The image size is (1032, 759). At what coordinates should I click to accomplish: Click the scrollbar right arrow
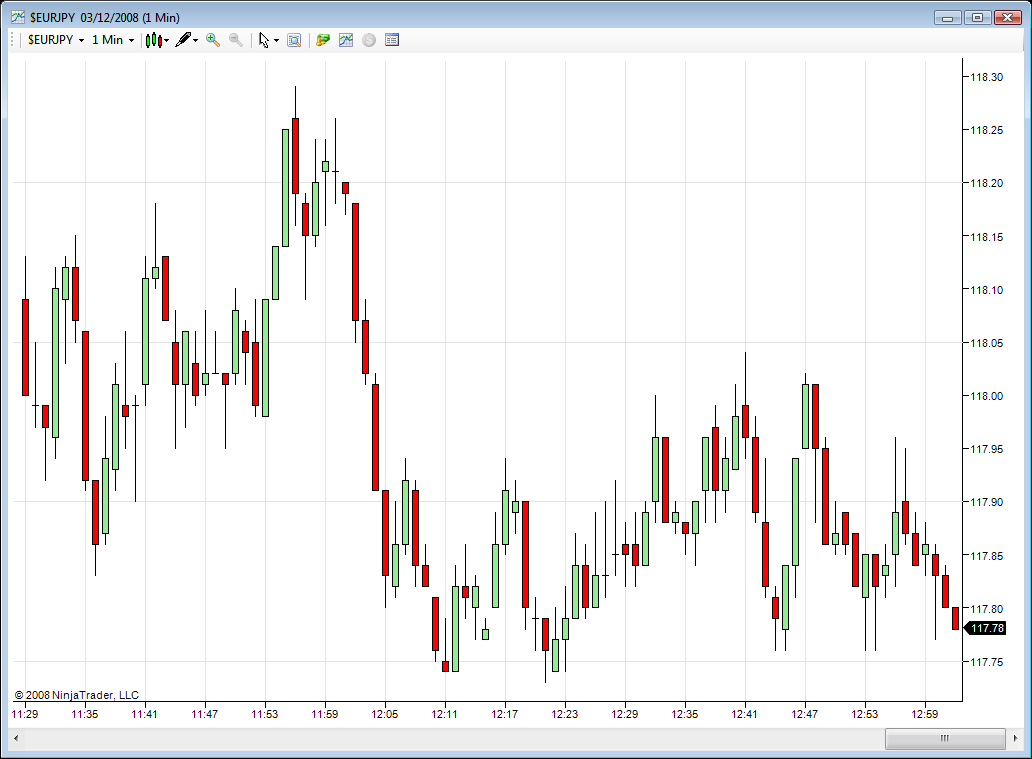point(1016,738)
